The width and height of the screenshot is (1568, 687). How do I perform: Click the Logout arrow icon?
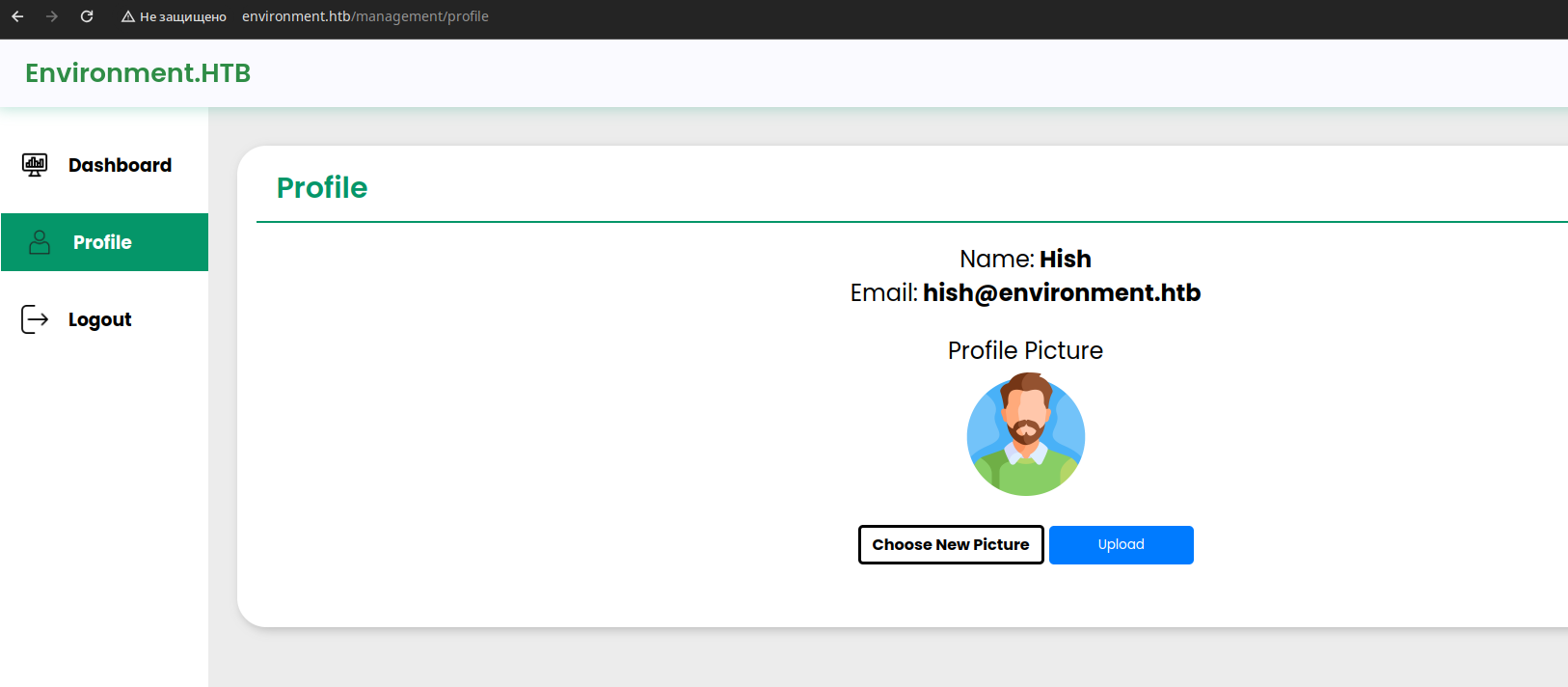point(35,319)
